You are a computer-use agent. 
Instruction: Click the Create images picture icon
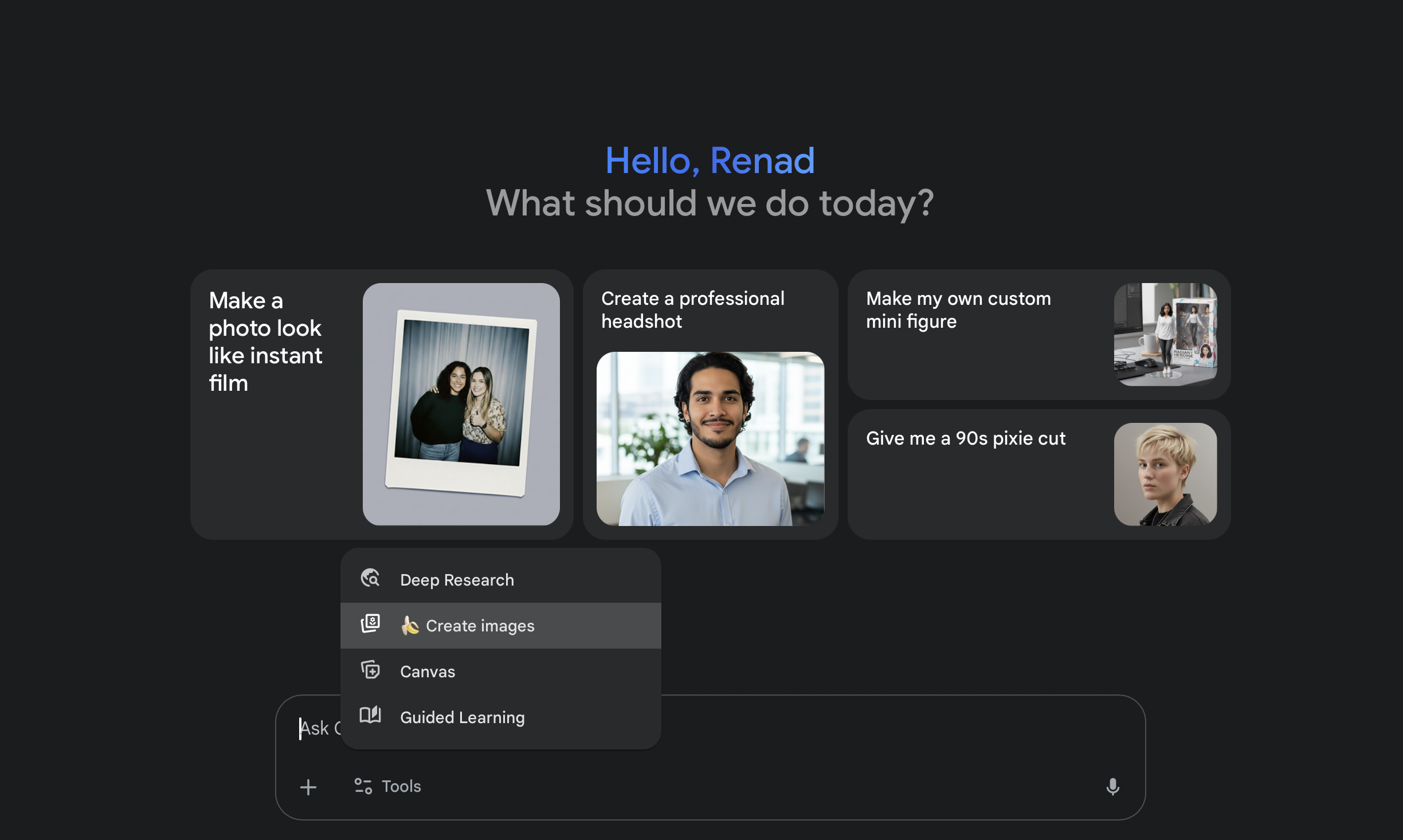370,624
